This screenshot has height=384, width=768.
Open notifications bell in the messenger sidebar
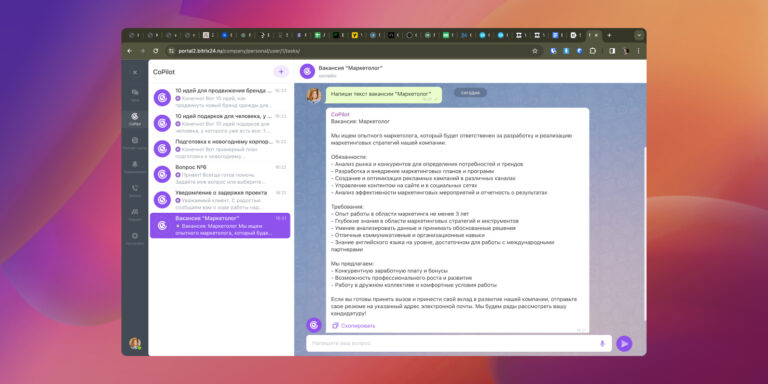(x=135, y=166)
